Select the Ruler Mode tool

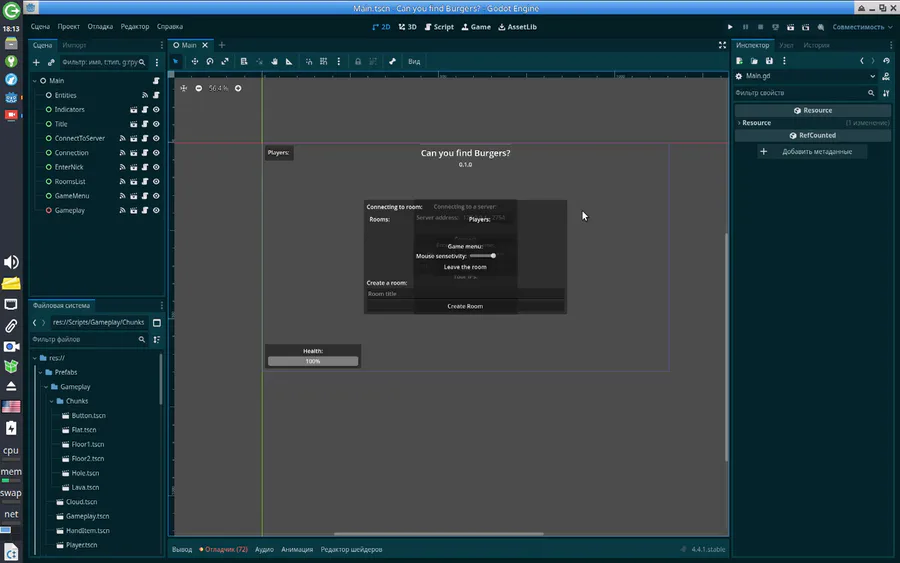289,61
